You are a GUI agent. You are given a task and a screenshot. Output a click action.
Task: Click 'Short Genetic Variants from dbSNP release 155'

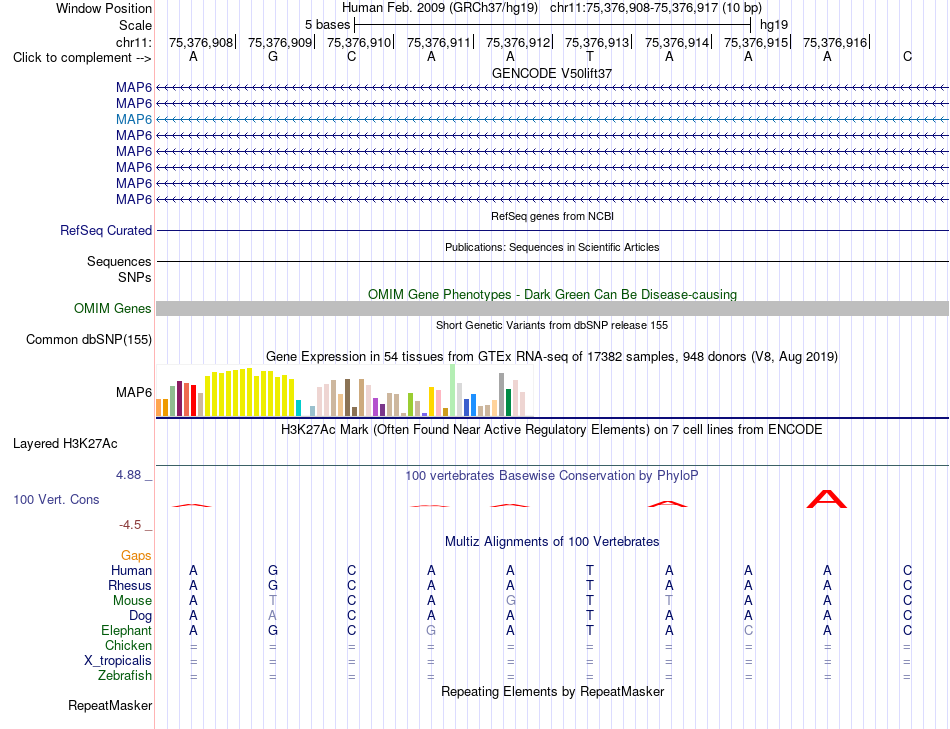pyautogui.click(x=552, y=325)
